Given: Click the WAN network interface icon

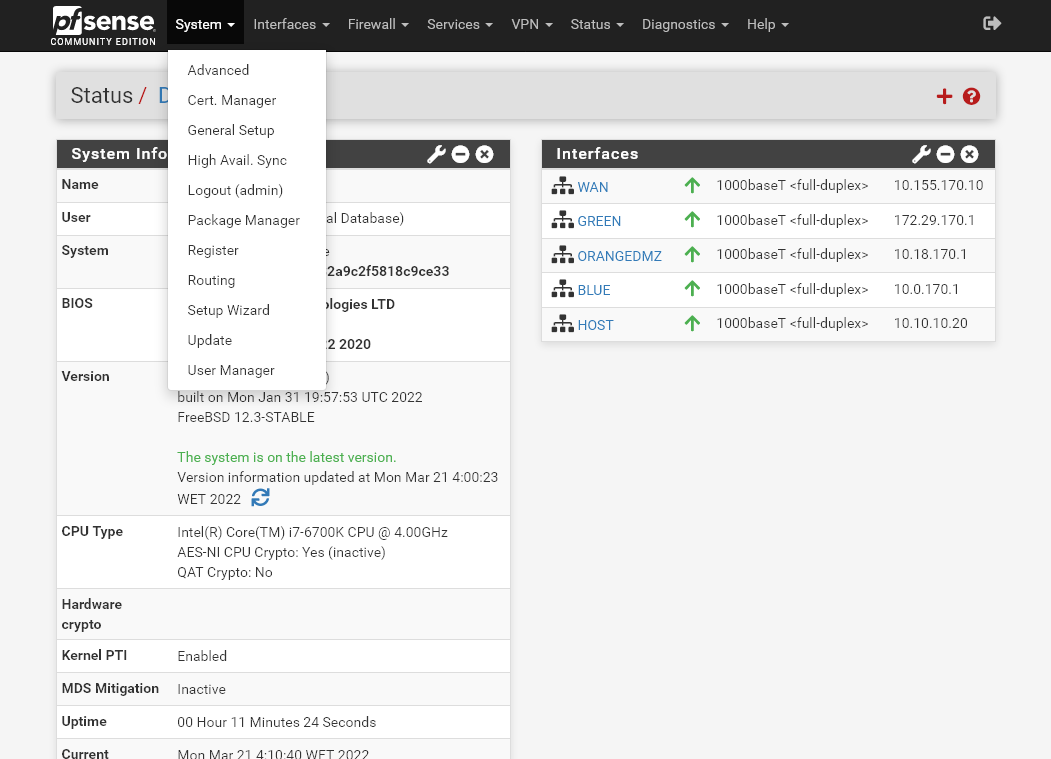Looking at the screenshot, I should click(562, 186).
